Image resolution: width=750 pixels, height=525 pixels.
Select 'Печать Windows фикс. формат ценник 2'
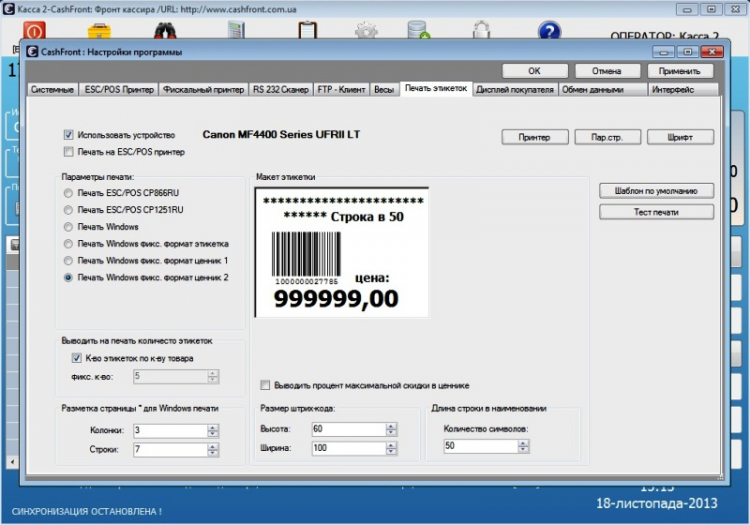tap(68, 277)
